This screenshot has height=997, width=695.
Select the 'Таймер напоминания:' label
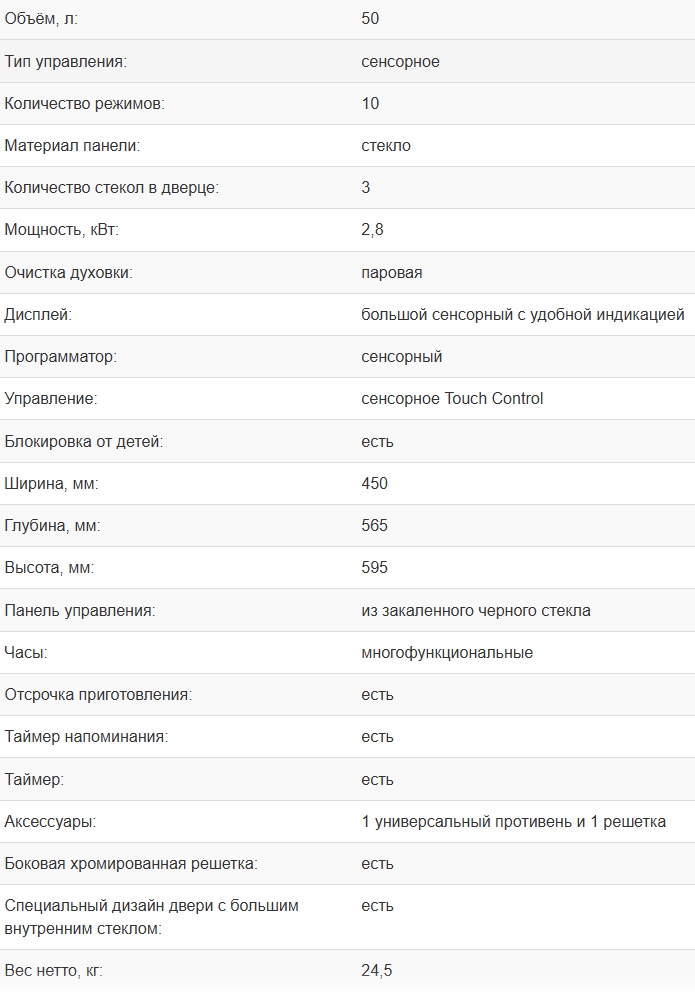click(86, 736)
